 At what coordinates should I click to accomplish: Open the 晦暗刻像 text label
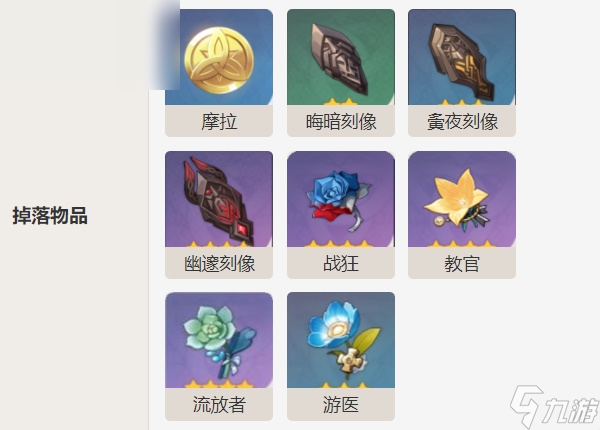click(x=341, y=122)
